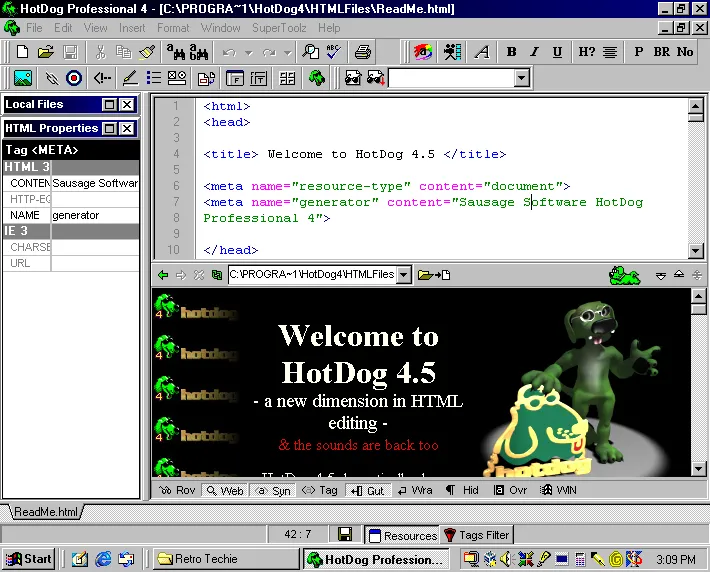Open the redo history dropdown arrow
Image resolution: width=710 pixels, height=572 pixels.
(x=288, y=53)
